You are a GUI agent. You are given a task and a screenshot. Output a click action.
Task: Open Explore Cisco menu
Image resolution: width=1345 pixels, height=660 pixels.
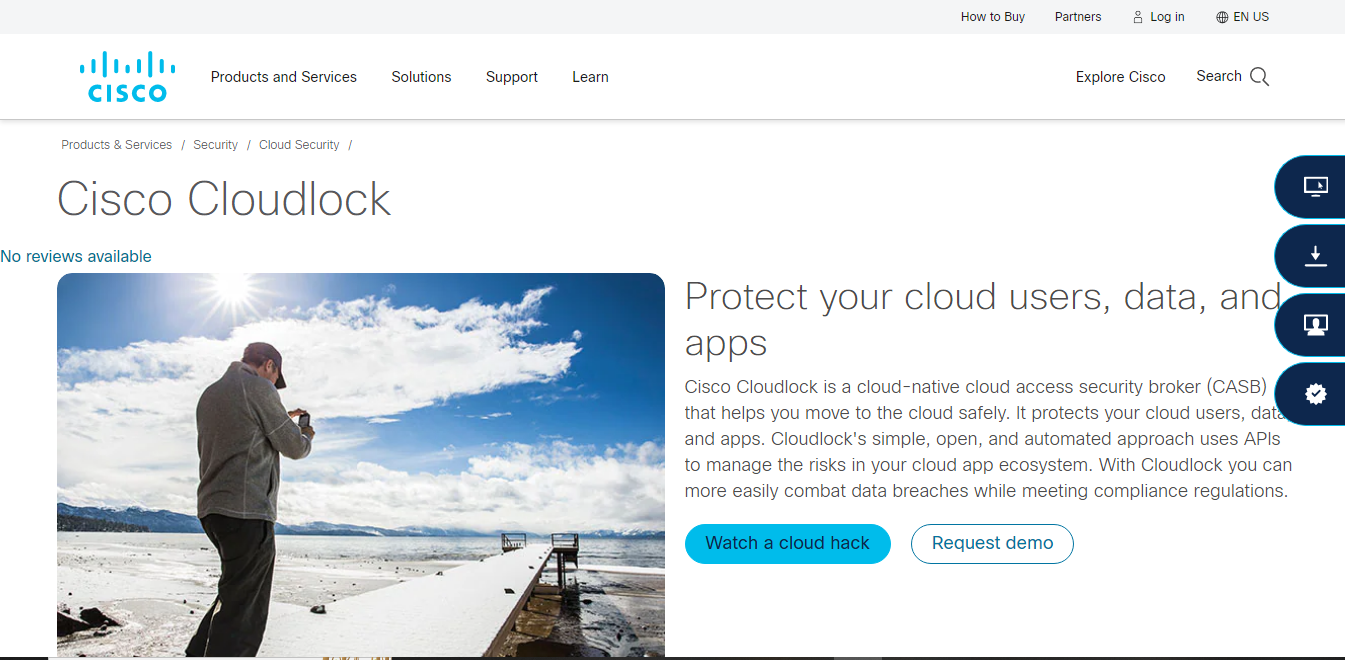click(x=1120, y=77)
